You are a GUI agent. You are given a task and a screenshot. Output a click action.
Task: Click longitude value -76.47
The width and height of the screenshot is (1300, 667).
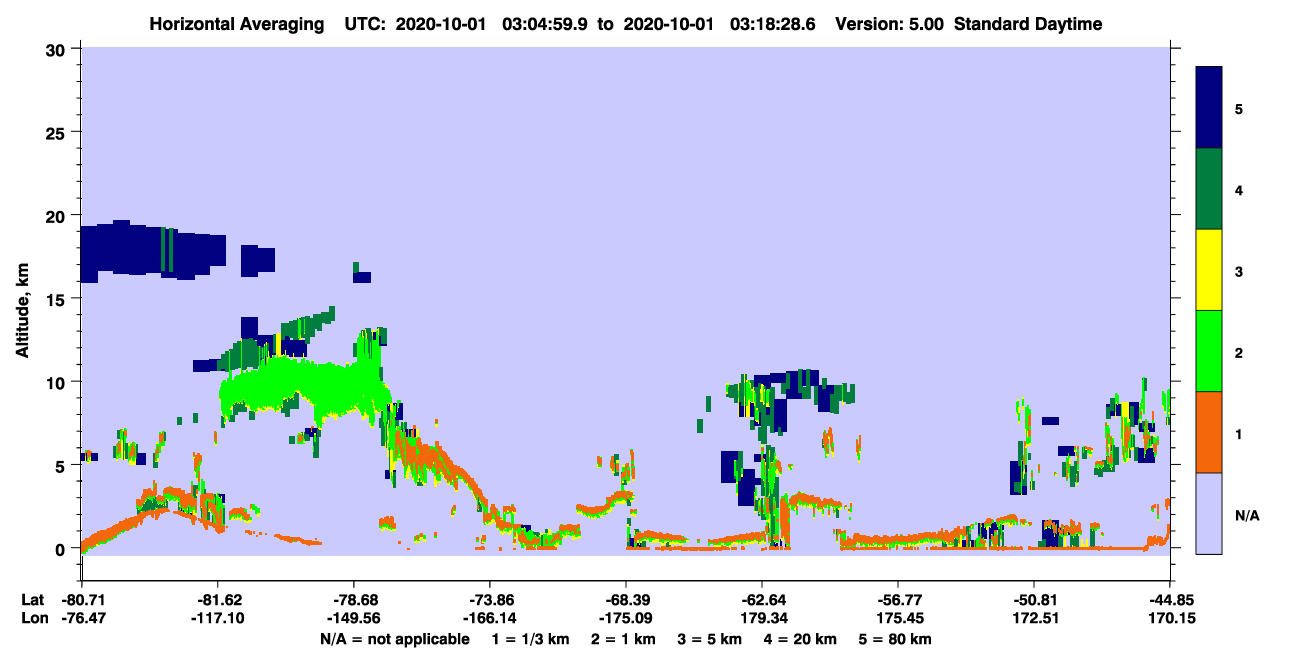point(81,618)
